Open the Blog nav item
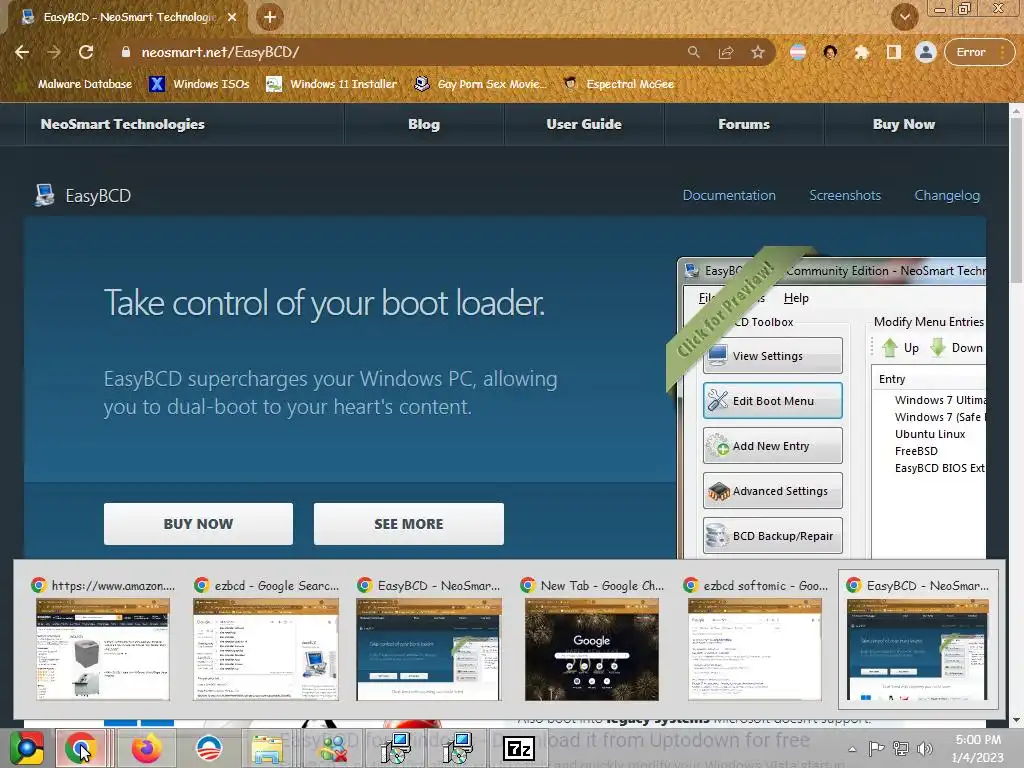 (x=424, y=124)
